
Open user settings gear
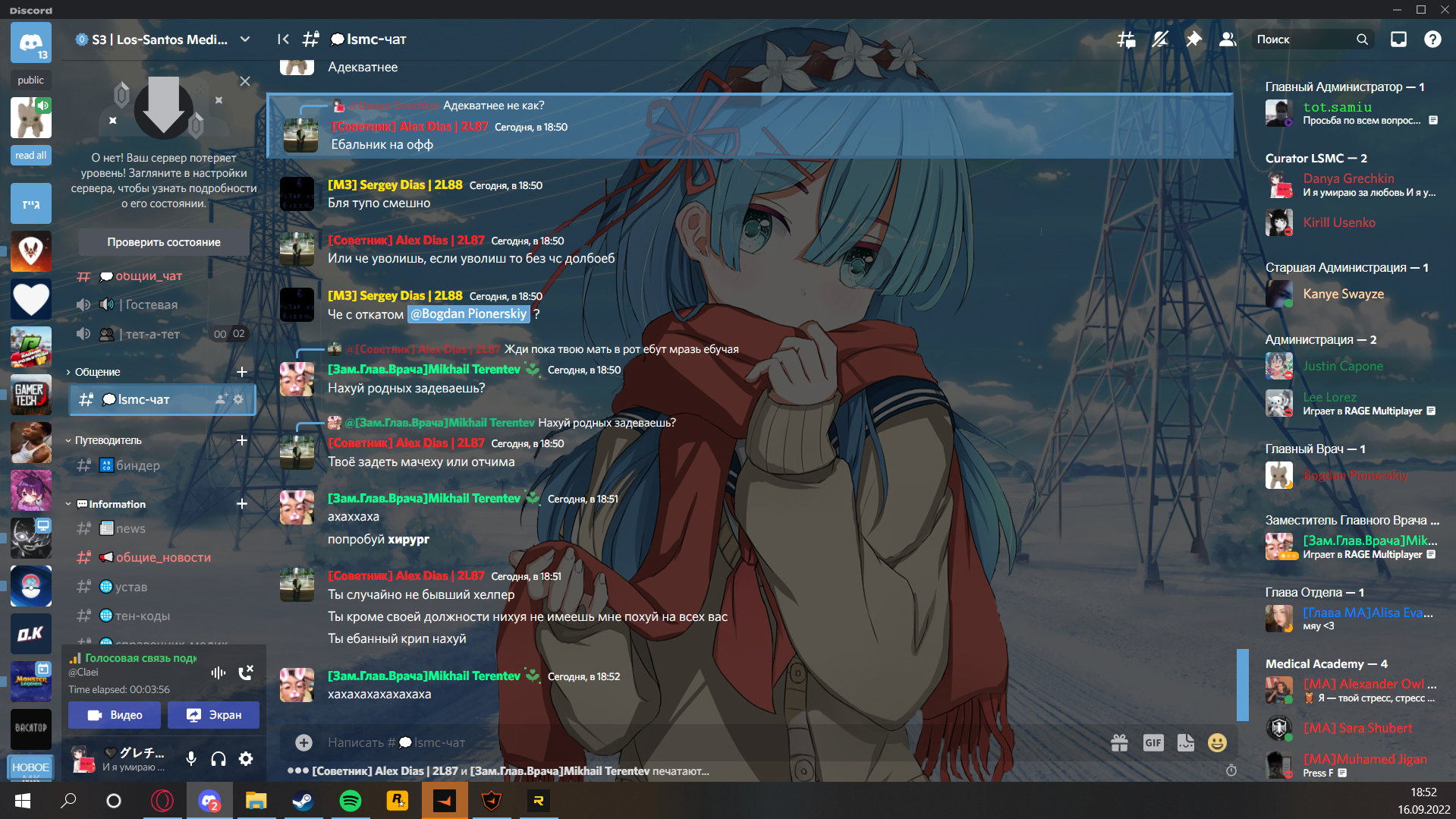[246, 758]
